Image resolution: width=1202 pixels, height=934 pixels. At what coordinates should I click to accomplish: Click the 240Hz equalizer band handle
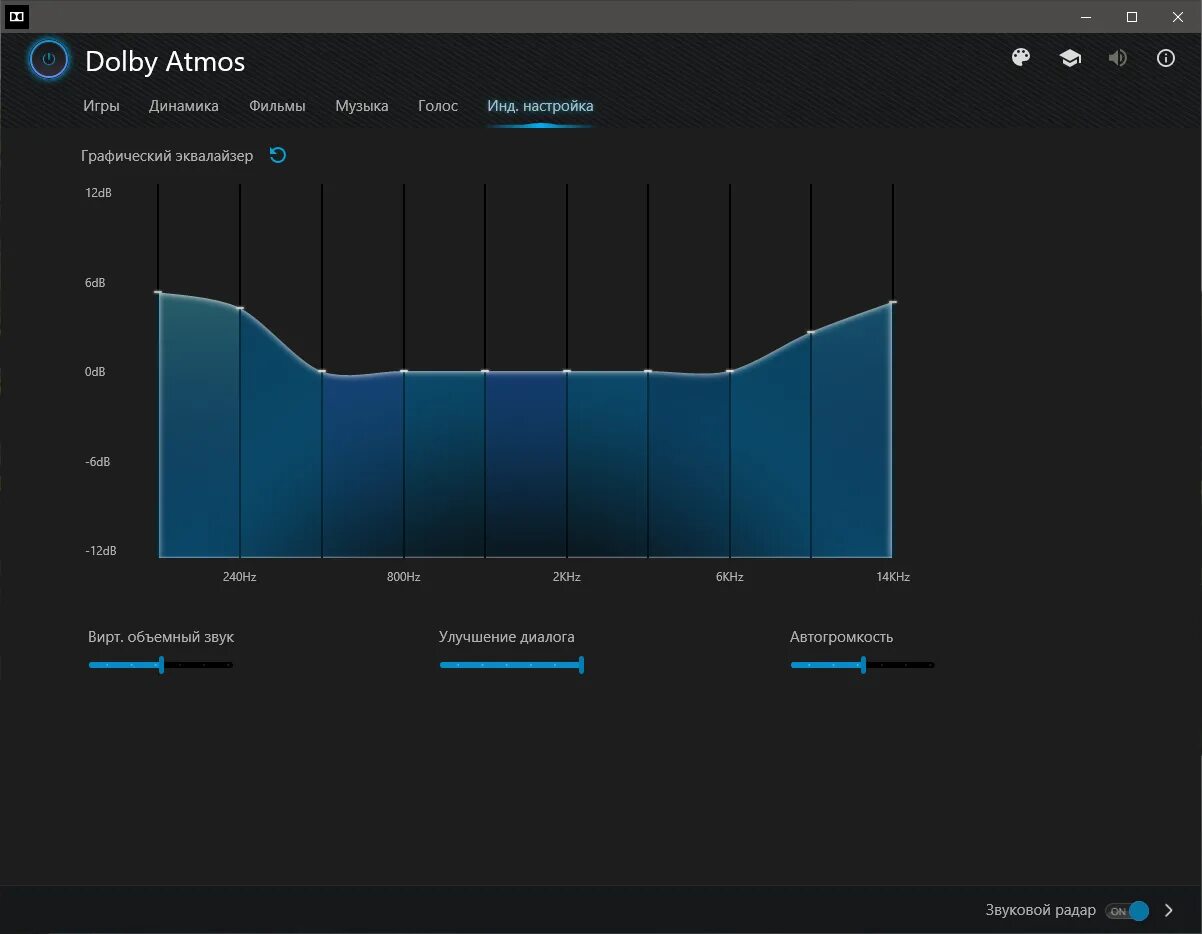point(240,308)
